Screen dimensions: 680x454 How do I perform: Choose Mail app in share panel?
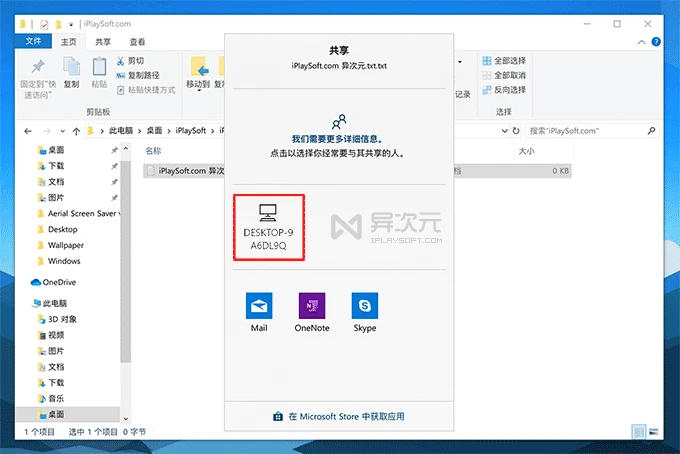259,312
